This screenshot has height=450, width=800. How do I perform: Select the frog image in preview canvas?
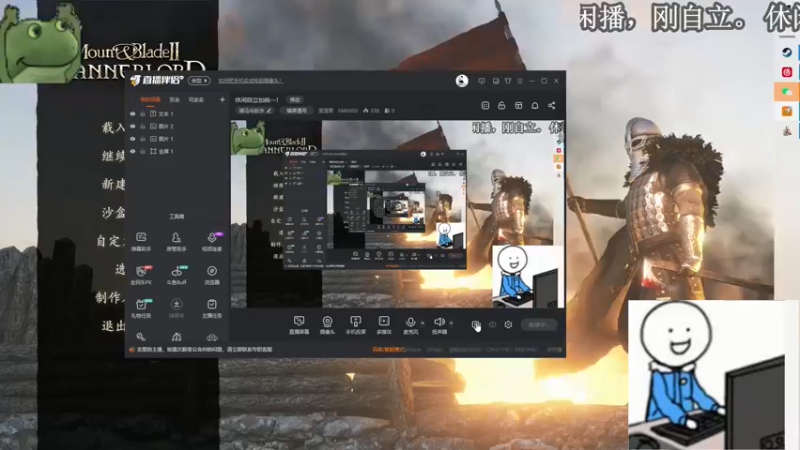pyautogui.click(x=248, y=137)
